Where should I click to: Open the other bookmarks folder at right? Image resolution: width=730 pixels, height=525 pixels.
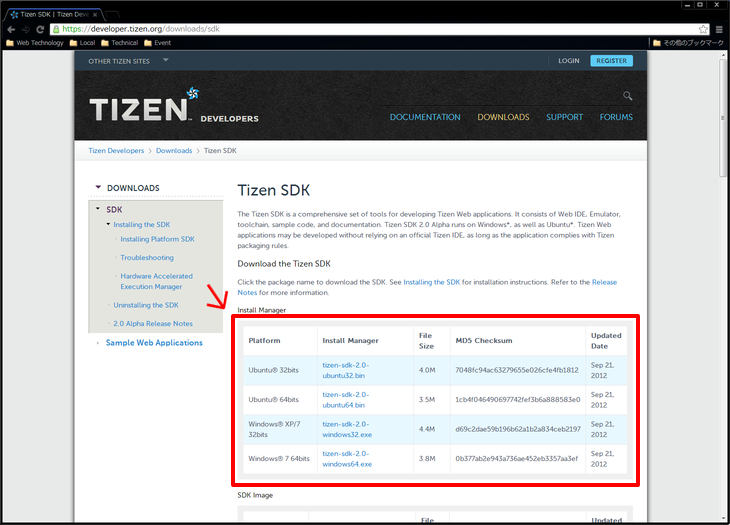click(688, 43)
